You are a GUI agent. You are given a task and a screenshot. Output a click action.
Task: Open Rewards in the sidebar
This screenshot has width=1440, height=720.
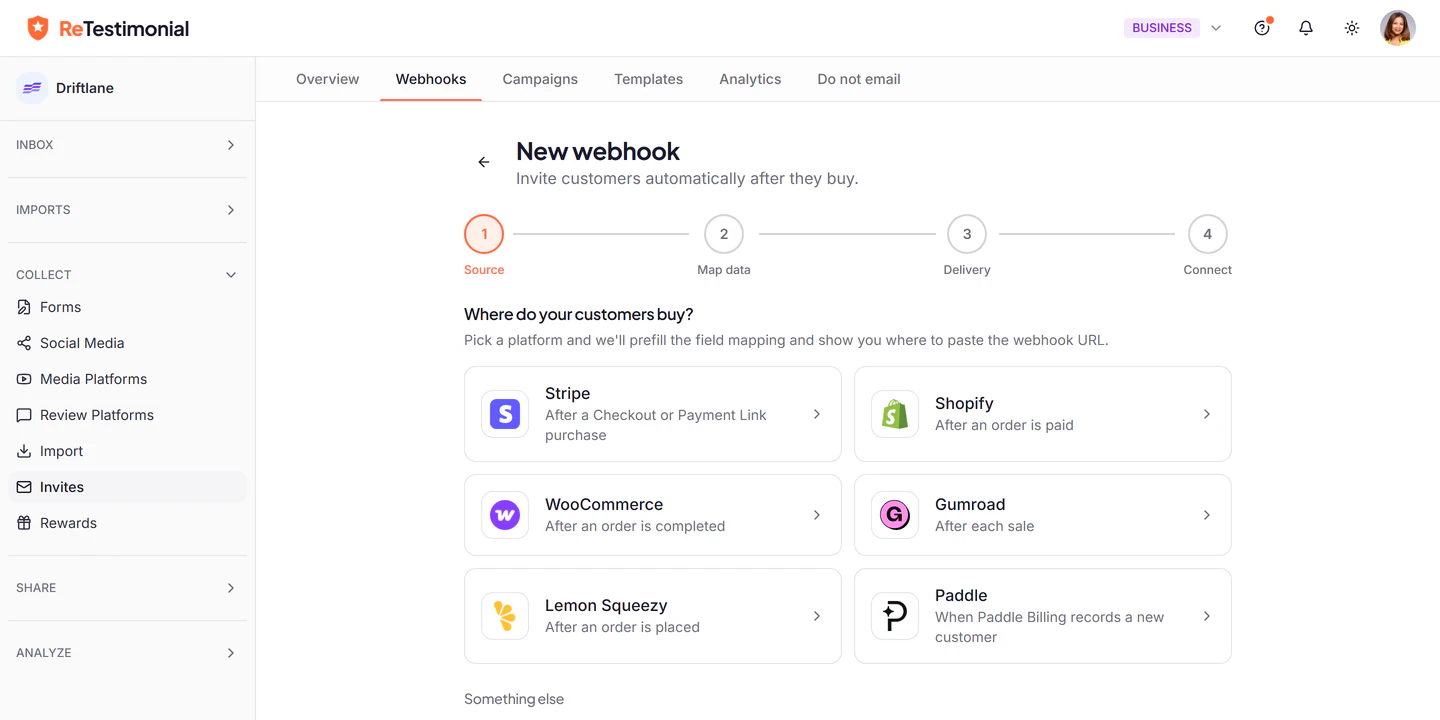tap(127, 523)
